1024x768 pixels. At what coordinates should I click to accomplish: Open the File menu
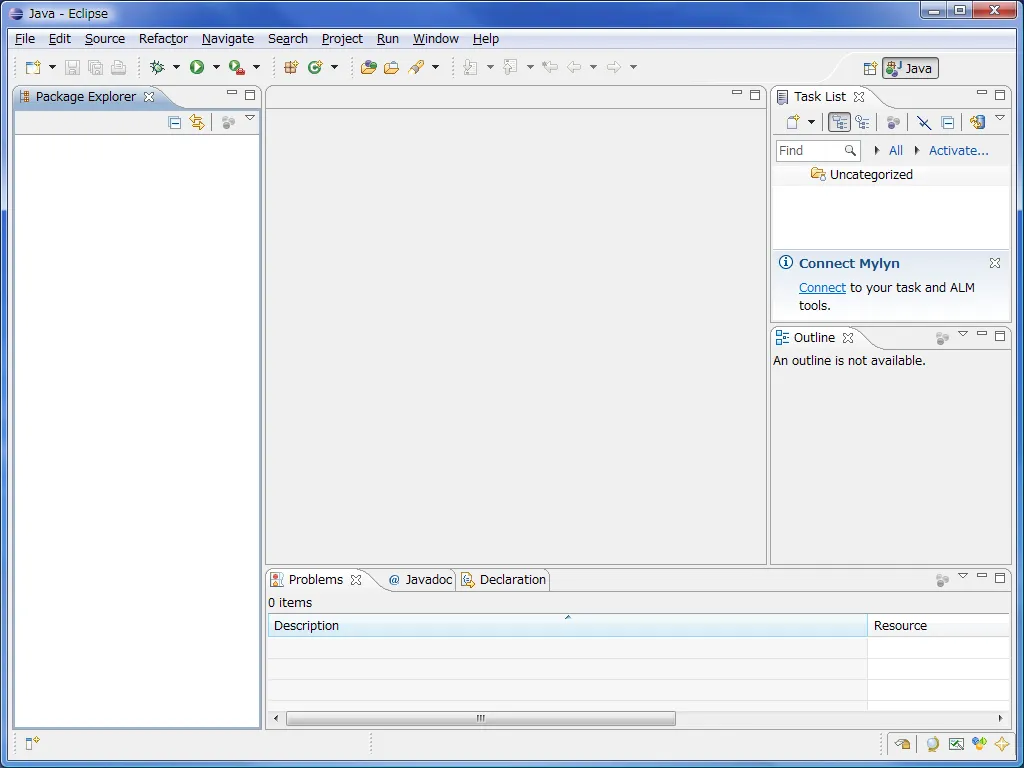[x=25, y=39]
